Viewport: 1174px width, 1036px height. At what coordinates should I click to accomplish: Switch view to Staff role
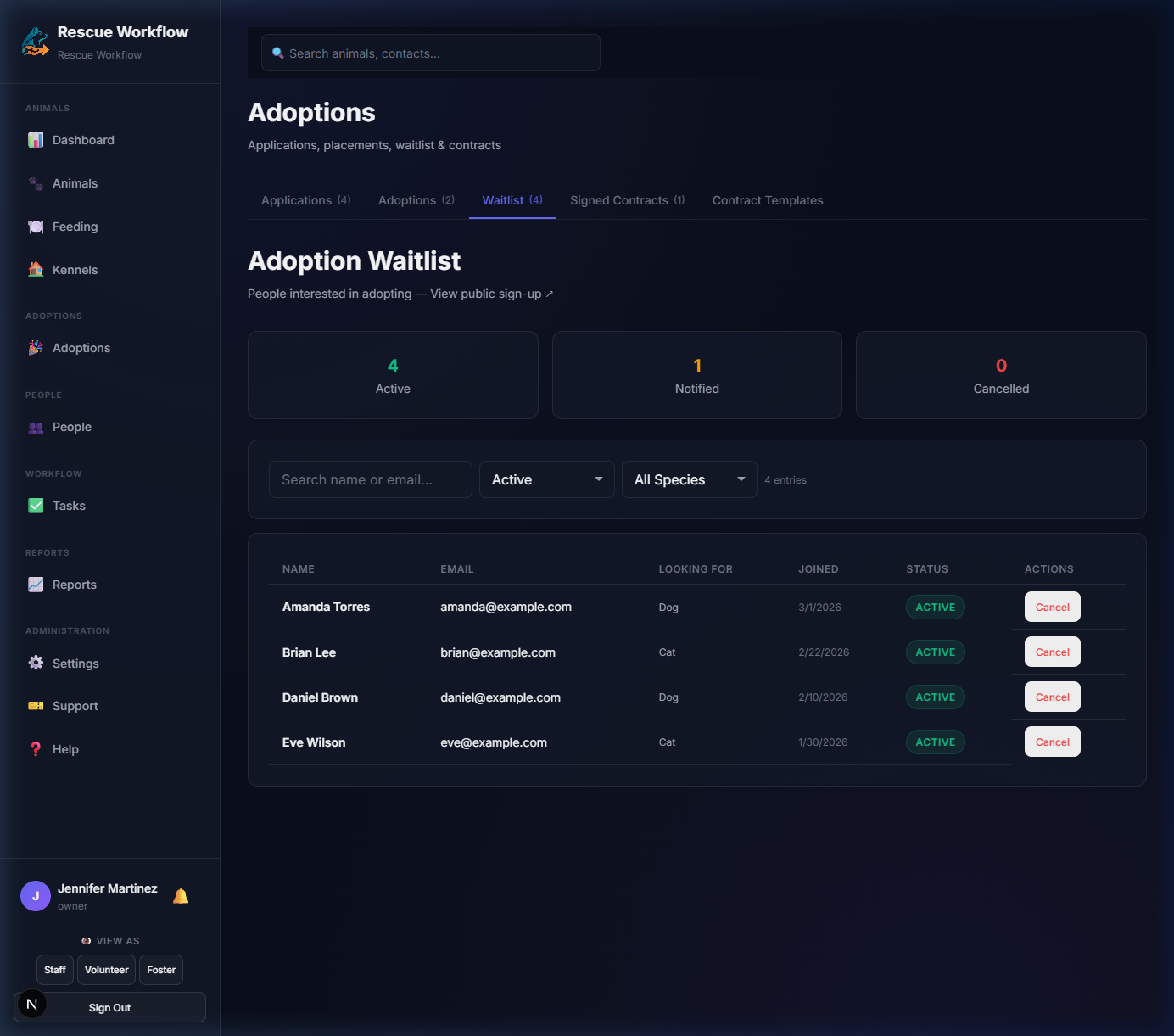[x=55, y=970]
